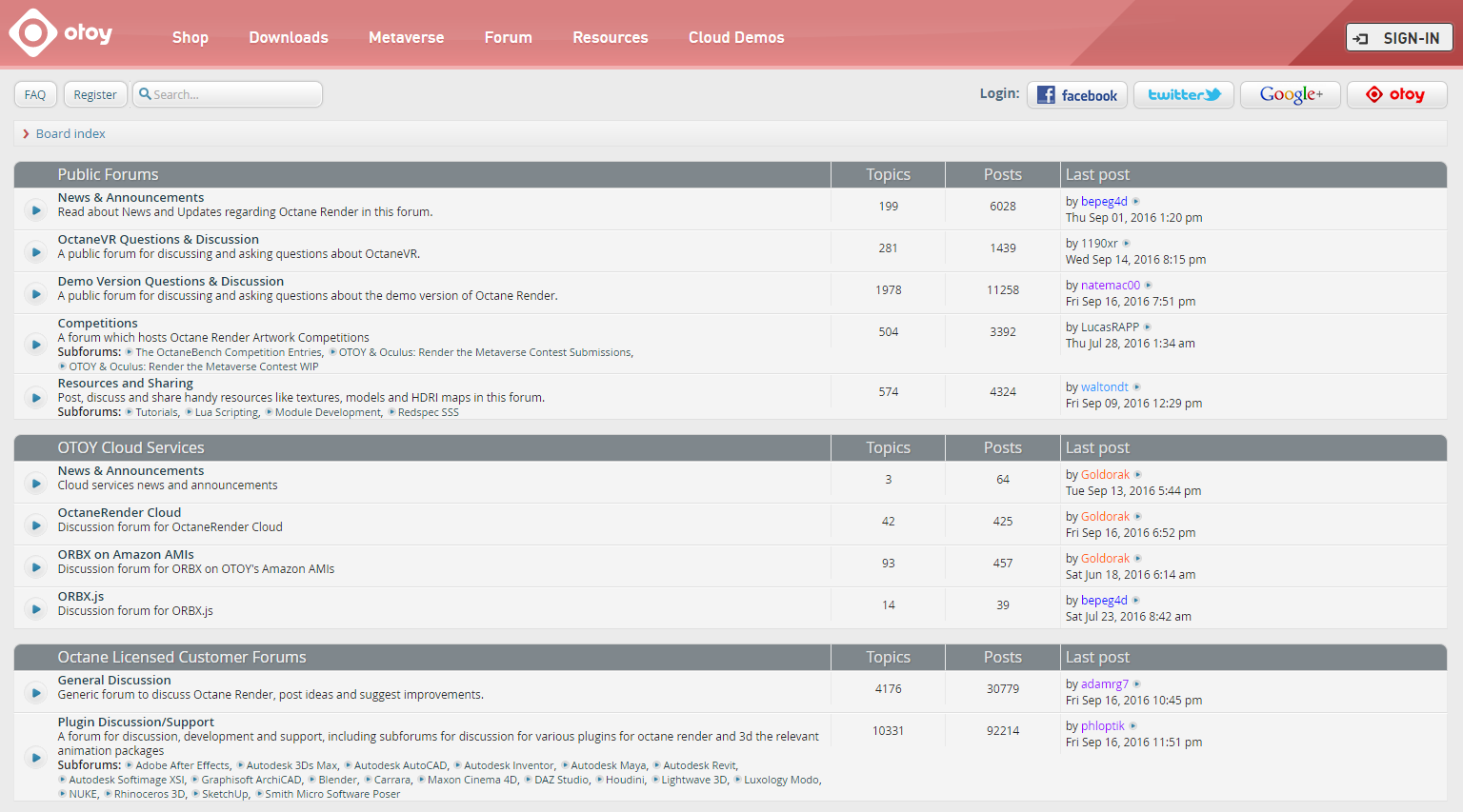Image resolution: width=1463 pixels, height=812 pixels.
Task: Click the forum icon beside ORBX.js
Action: pos(35,608)
